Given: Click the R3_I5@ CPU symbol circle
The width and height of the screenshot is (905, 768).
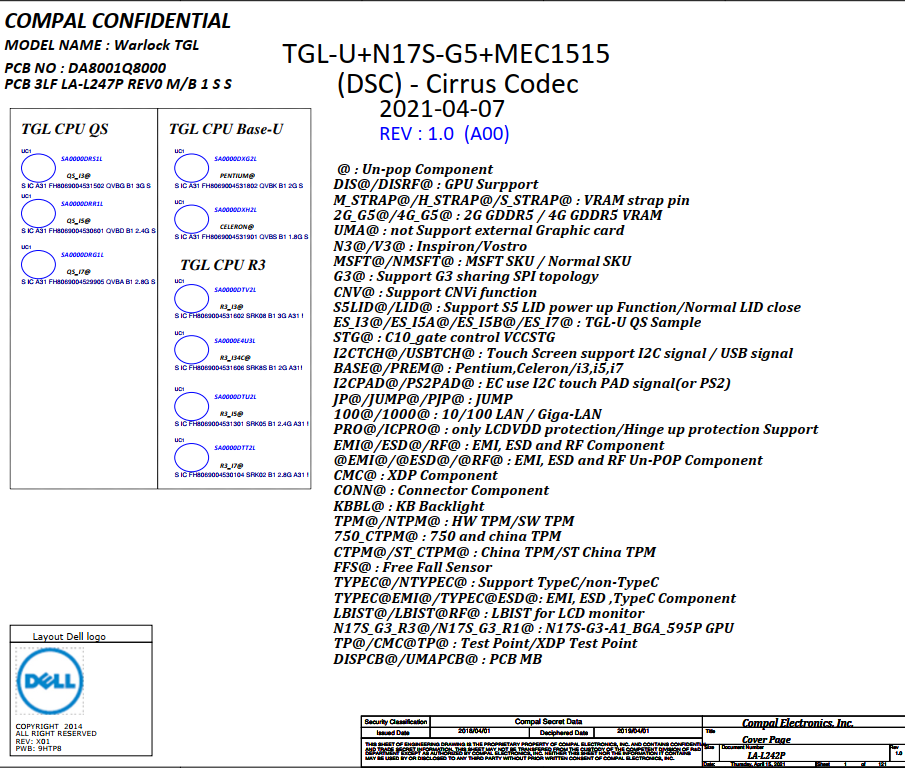Looking at the screenshot, I should [x=190, y=405].
